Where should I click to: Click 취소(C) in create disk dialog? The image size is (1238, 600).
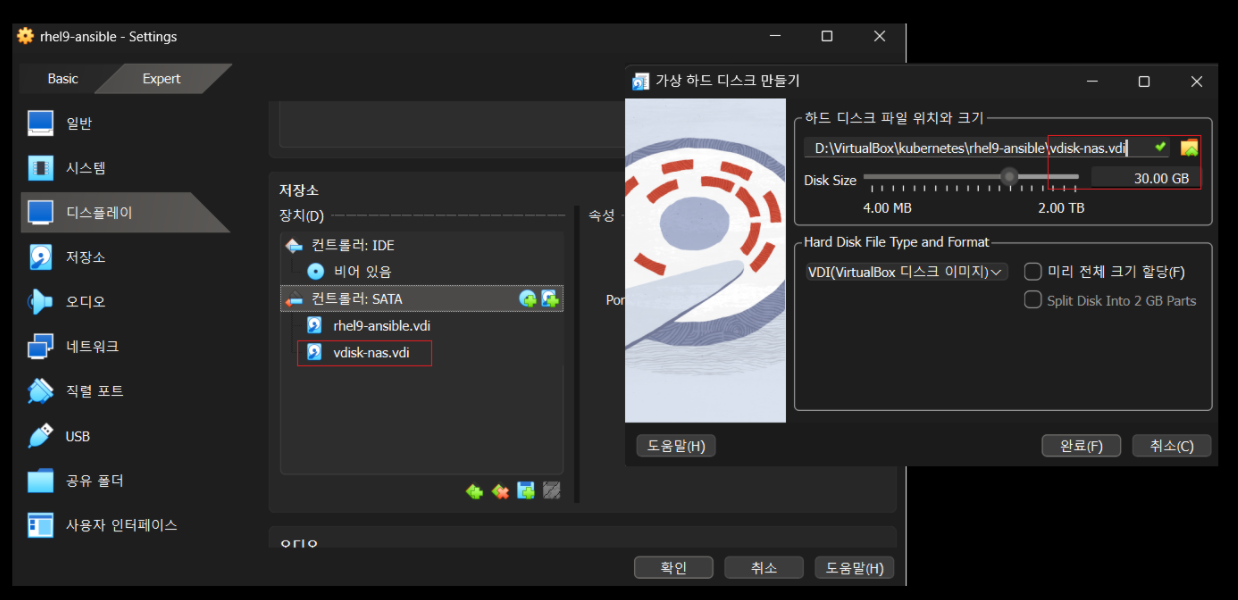[x=1171, y=446]
